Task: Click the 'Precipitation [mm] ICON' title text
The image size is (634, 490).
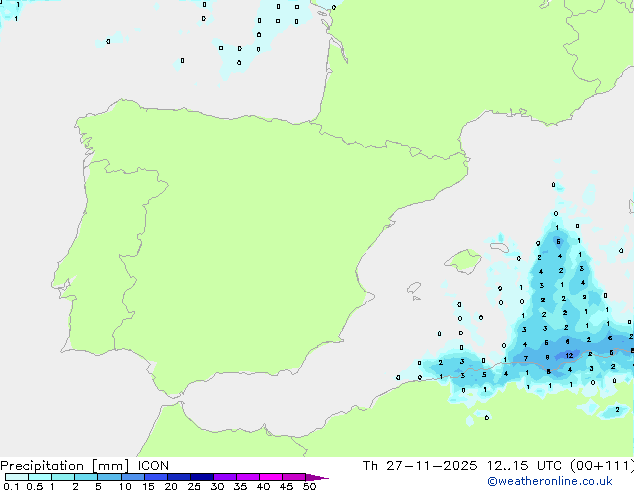Action: coord(85,466)
